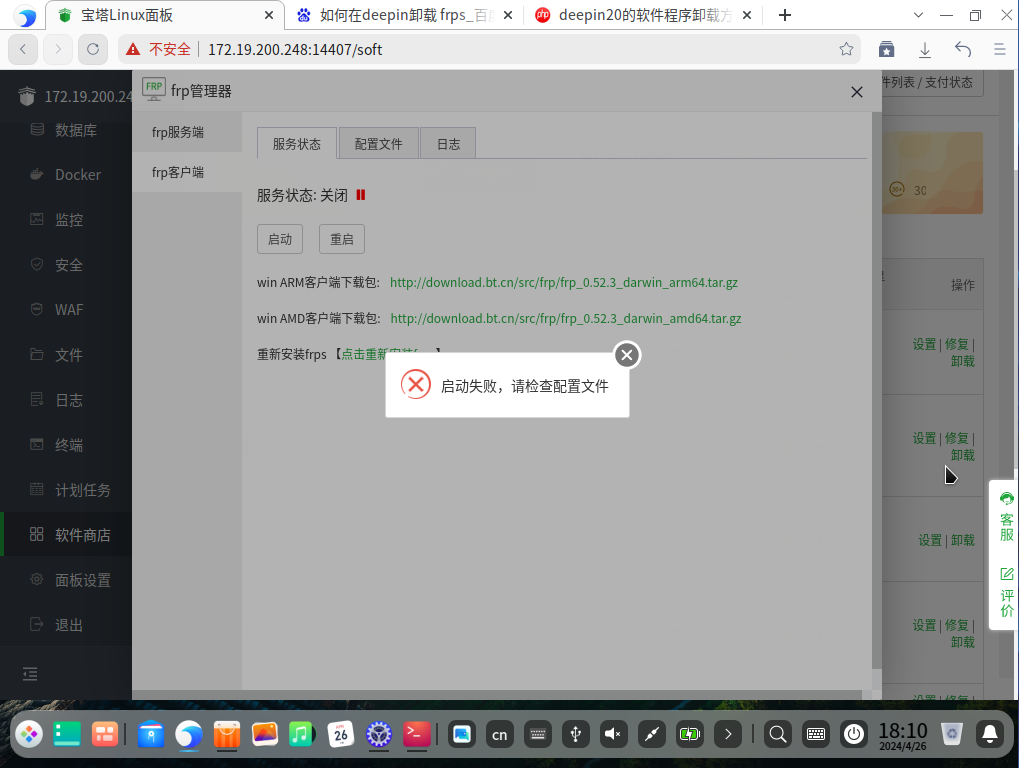Open the browser icon in the dock
Viewport: 1019px width, 768px height.
[x=188, y=734]
